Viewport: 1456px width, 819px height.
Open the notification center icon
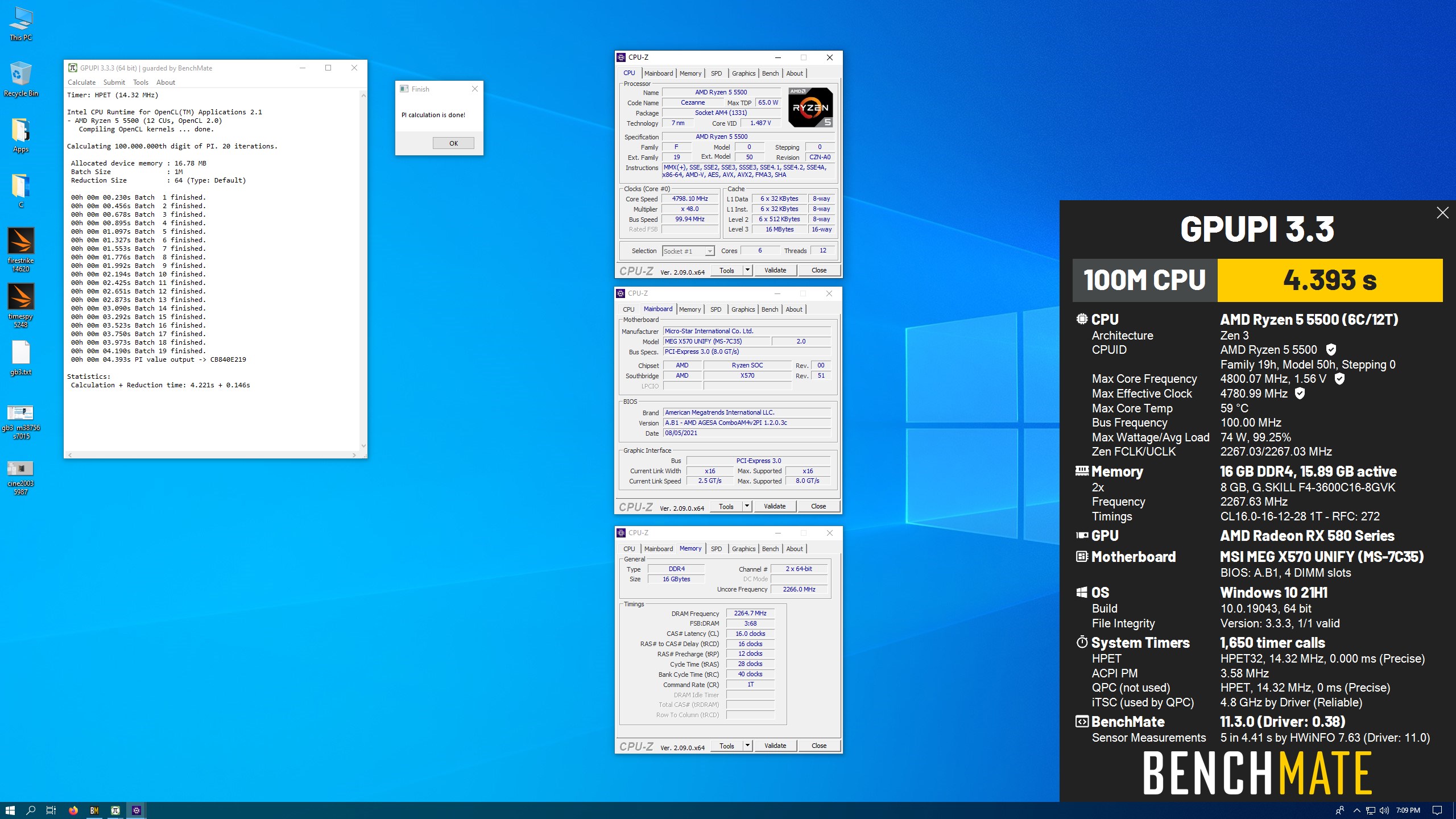(1437, 810)
